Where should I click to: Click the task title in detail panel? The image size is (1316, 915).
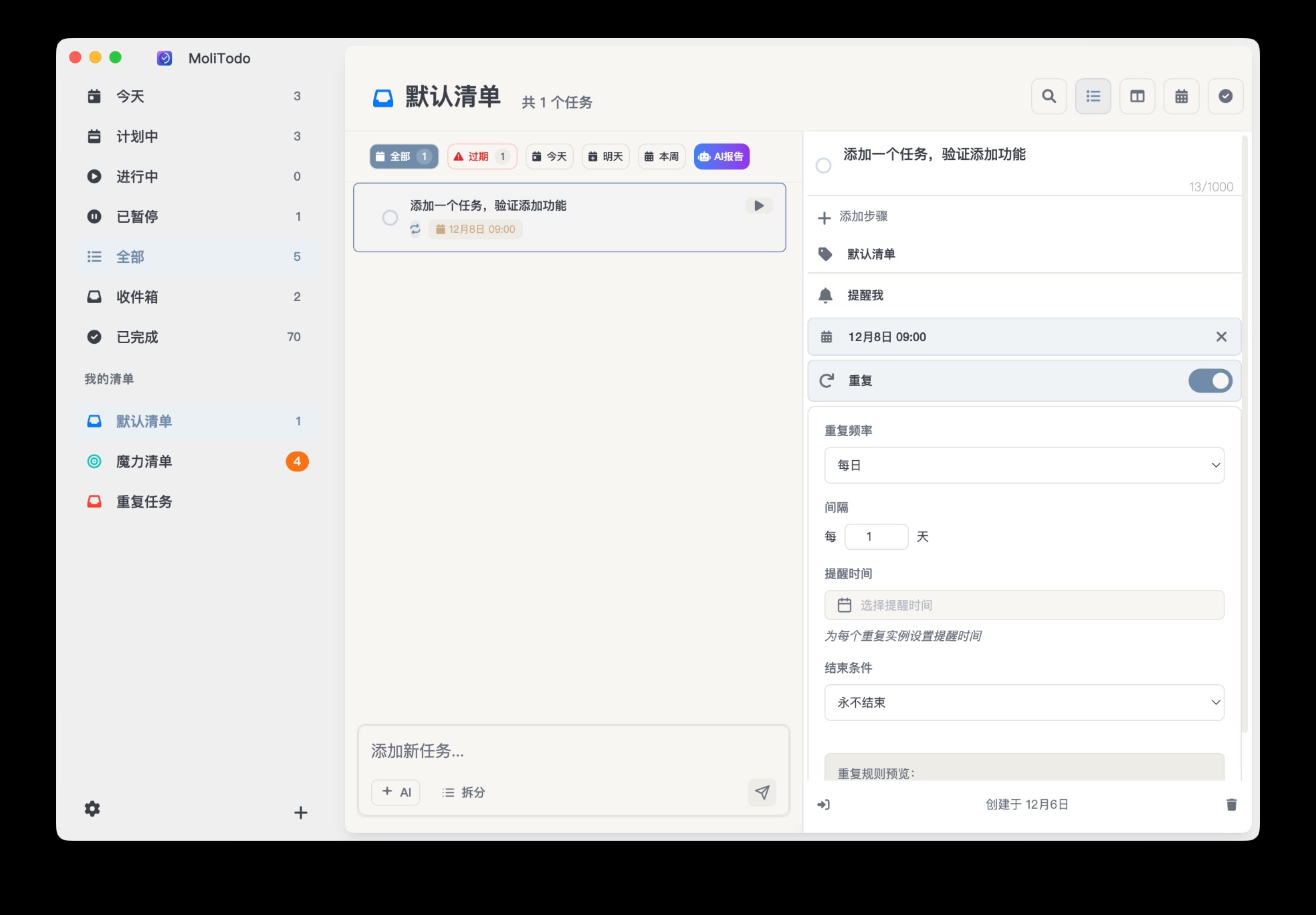[934, 155]
